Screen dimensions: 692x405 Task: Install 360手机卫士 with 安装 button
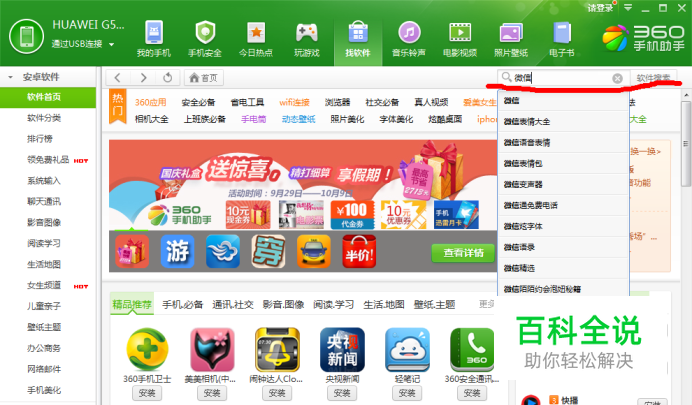[147, 393]
